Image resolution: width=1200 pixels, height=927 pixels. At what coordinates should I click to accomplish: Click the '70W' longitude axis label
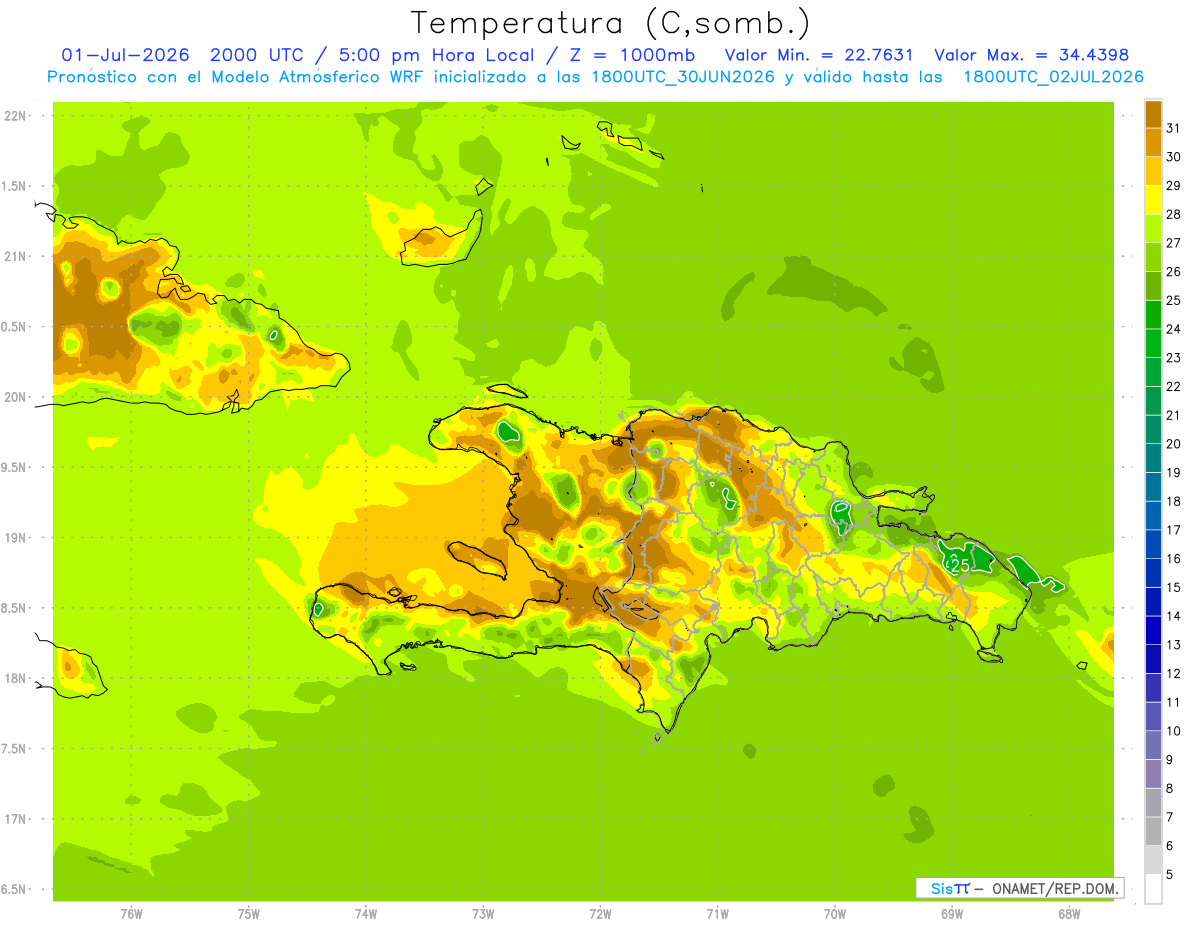point(835,914)
